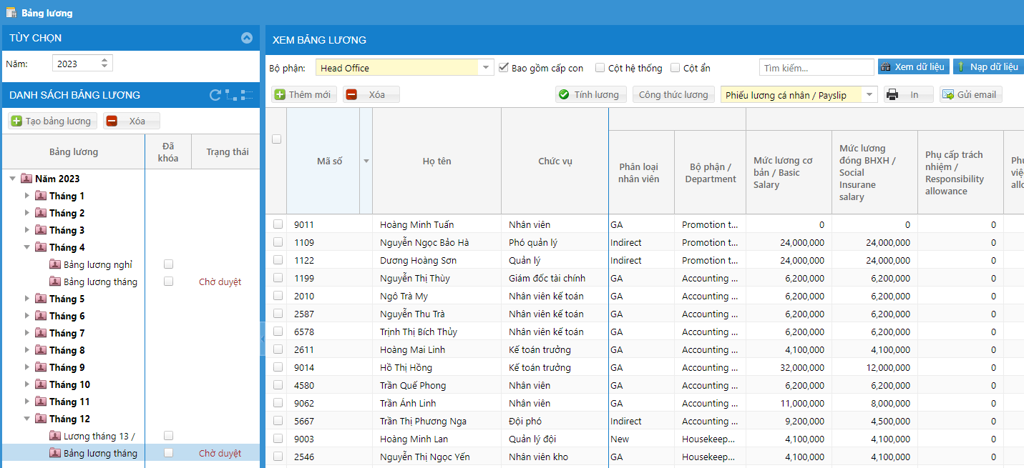Click Xem dữ liệu binoculars button
This screenshot has width=1024, height=468.
tap(912, 67)
